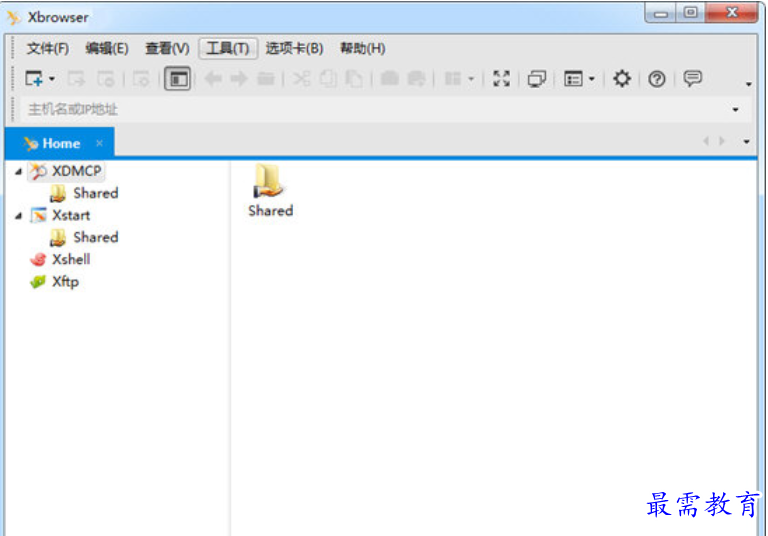This screenshot has width=768, height=536.
Task: Open the 编辑(E) menu
Action: pos(107,49)
